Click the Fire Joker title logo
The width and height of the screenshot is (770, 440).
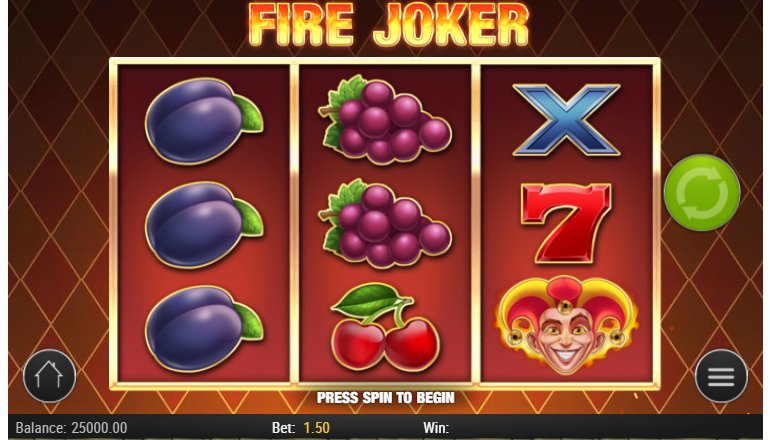point(388,24)
